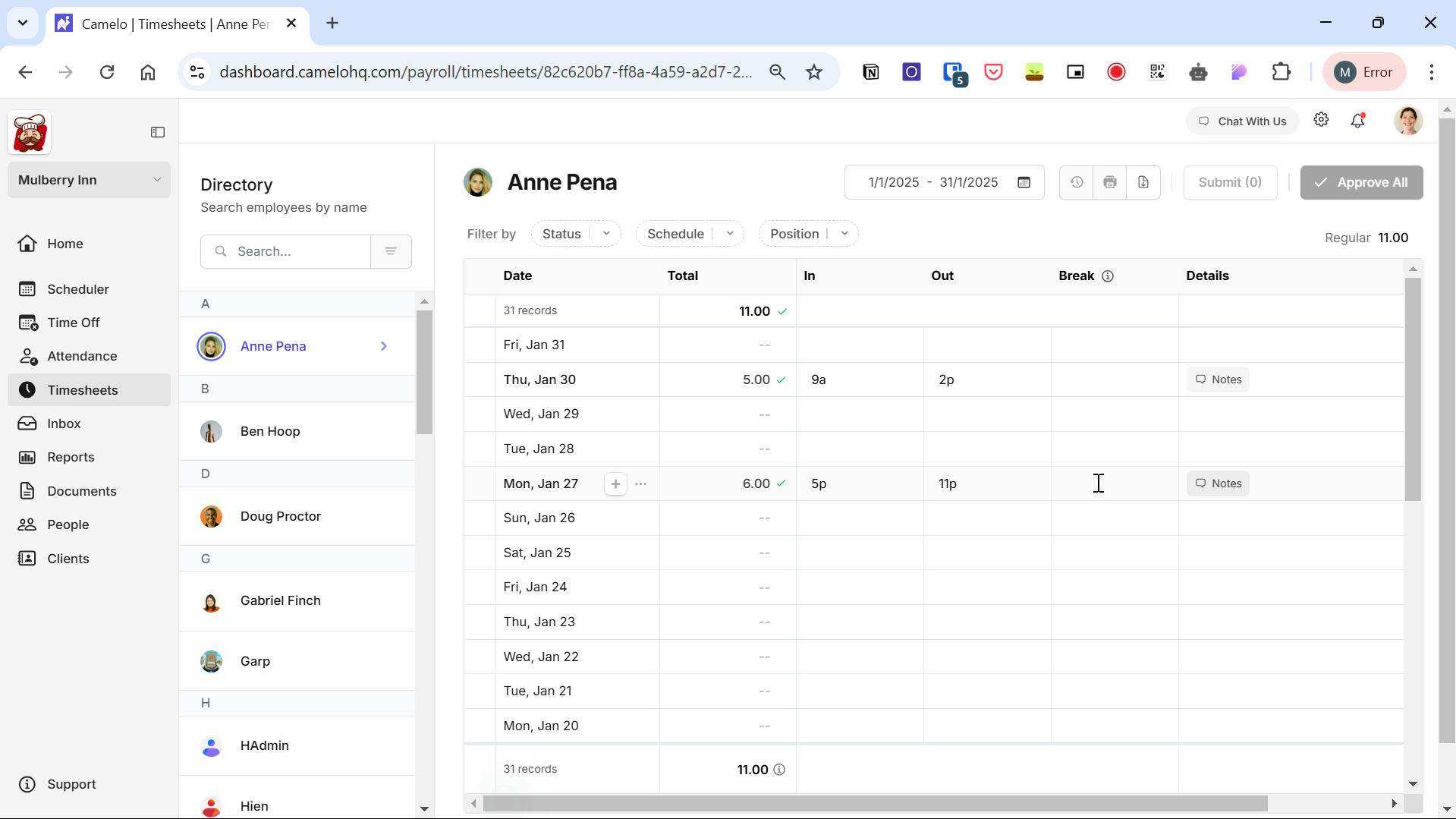Open Reports in the sidebar
The image size is (1456, 819).
point(71,457)
